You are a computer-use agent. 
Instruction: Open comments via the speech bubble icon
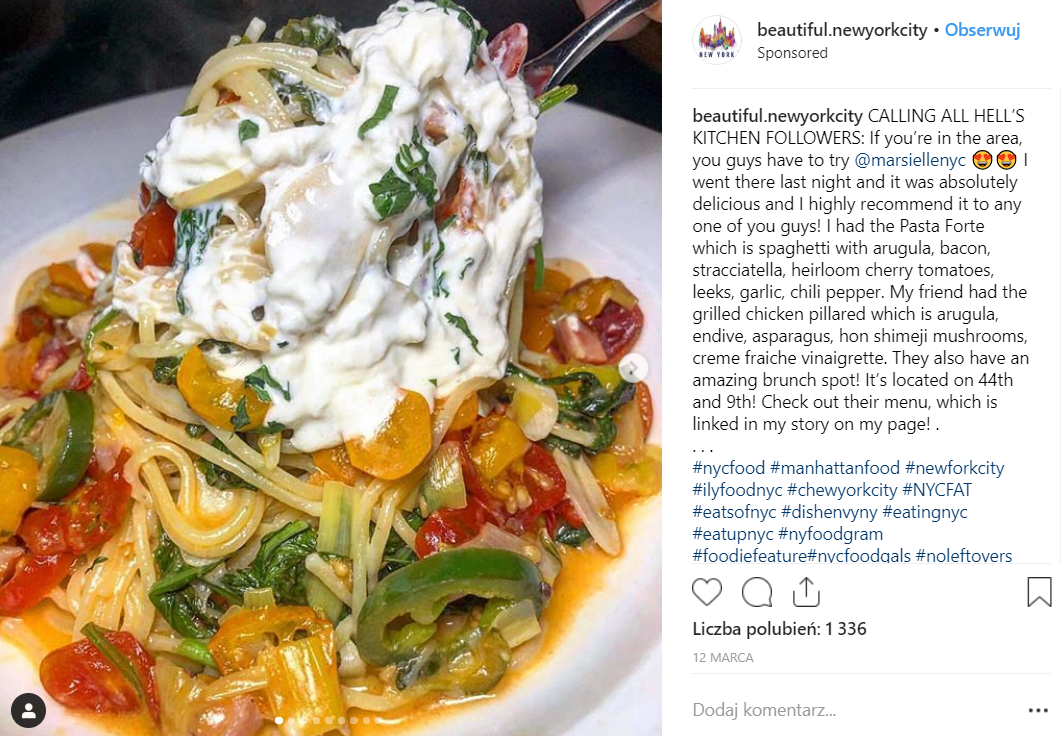[757, 592]
